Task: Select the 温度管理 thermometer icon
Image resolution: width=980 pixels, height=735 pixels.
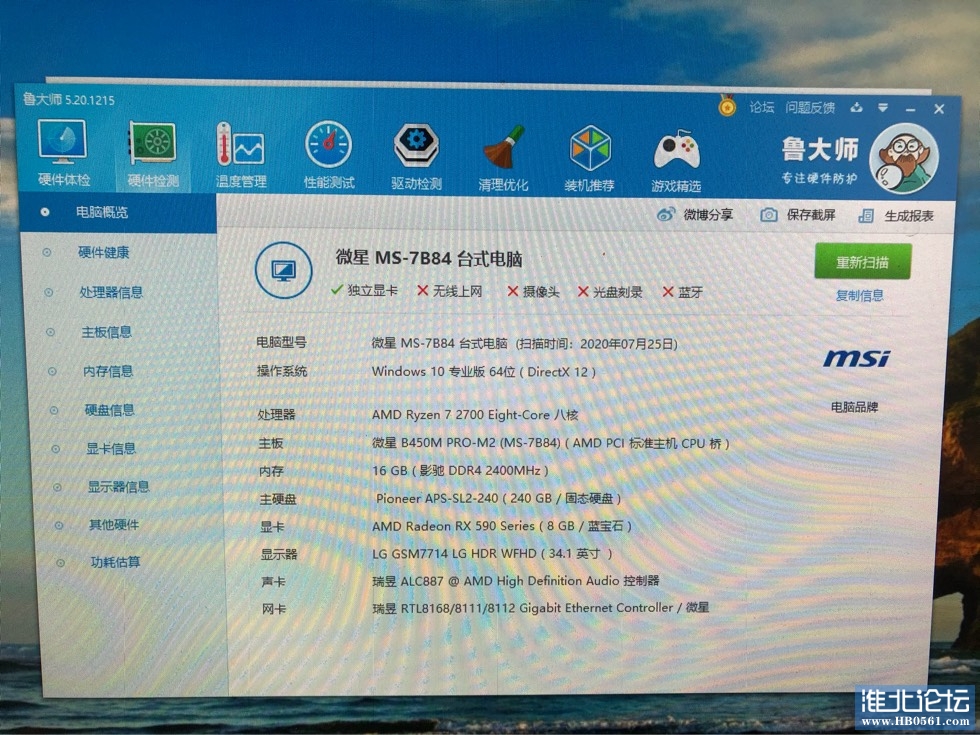Action: [x=240, y=146]
